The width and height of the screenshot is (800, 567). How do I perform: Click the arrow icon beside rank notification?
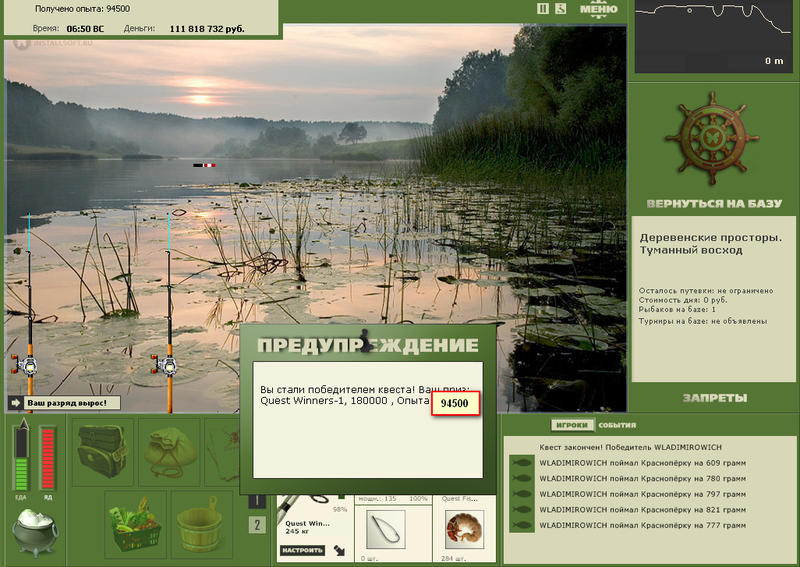click(15, 403)
